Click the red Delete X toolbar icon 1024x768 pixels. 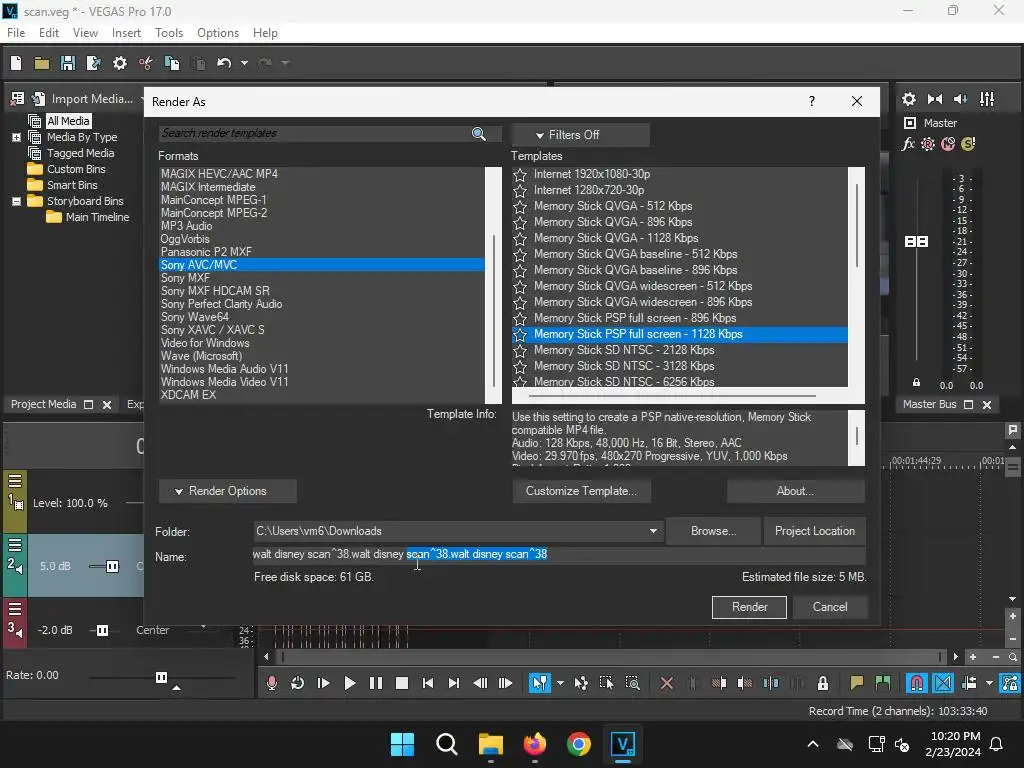667,683
